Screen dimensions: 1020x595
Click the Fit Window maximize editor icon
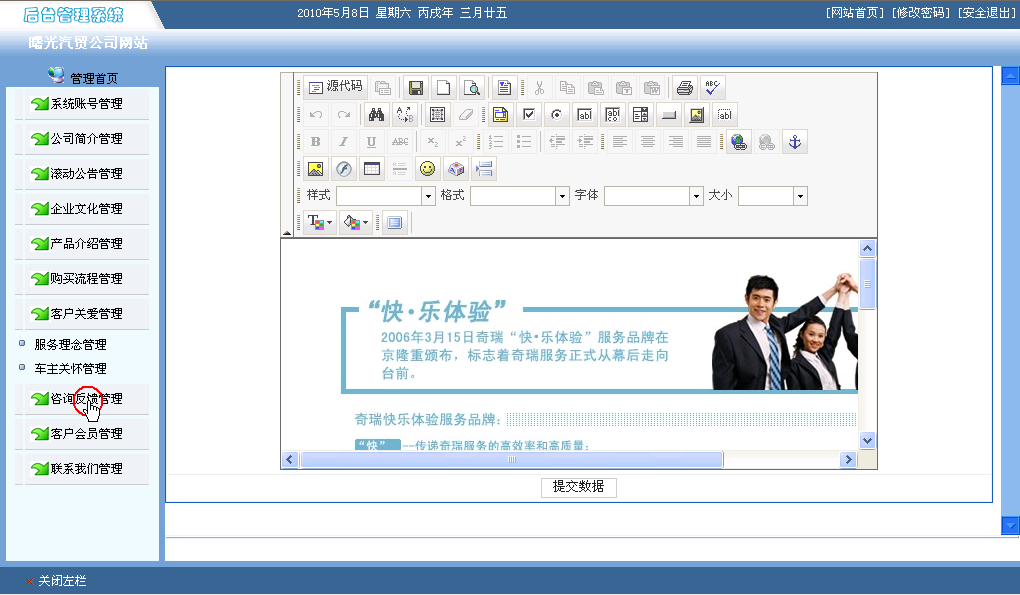[394, 222]
